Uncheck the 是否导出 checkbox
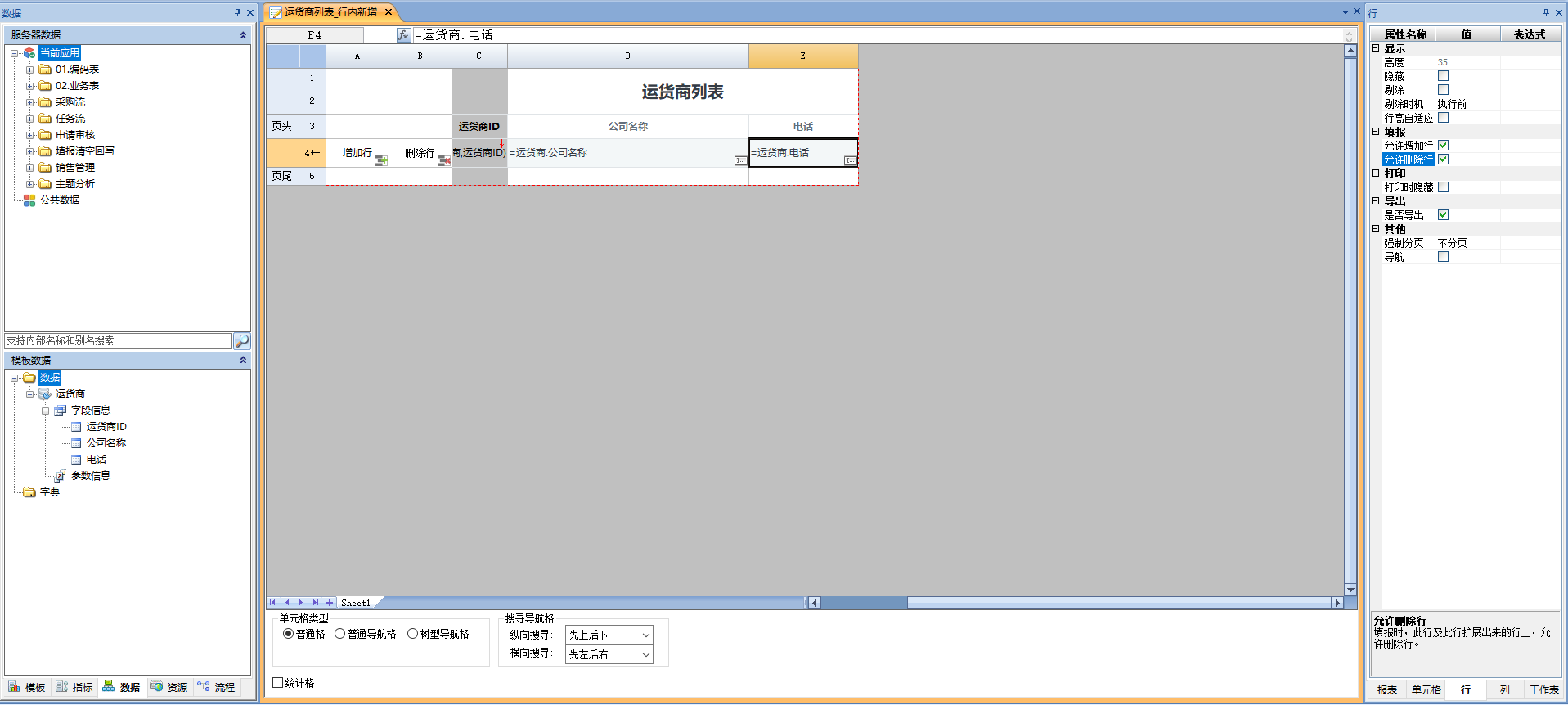The width and height of the screenshot is (1568, 705). click(x=1444, y=215)
